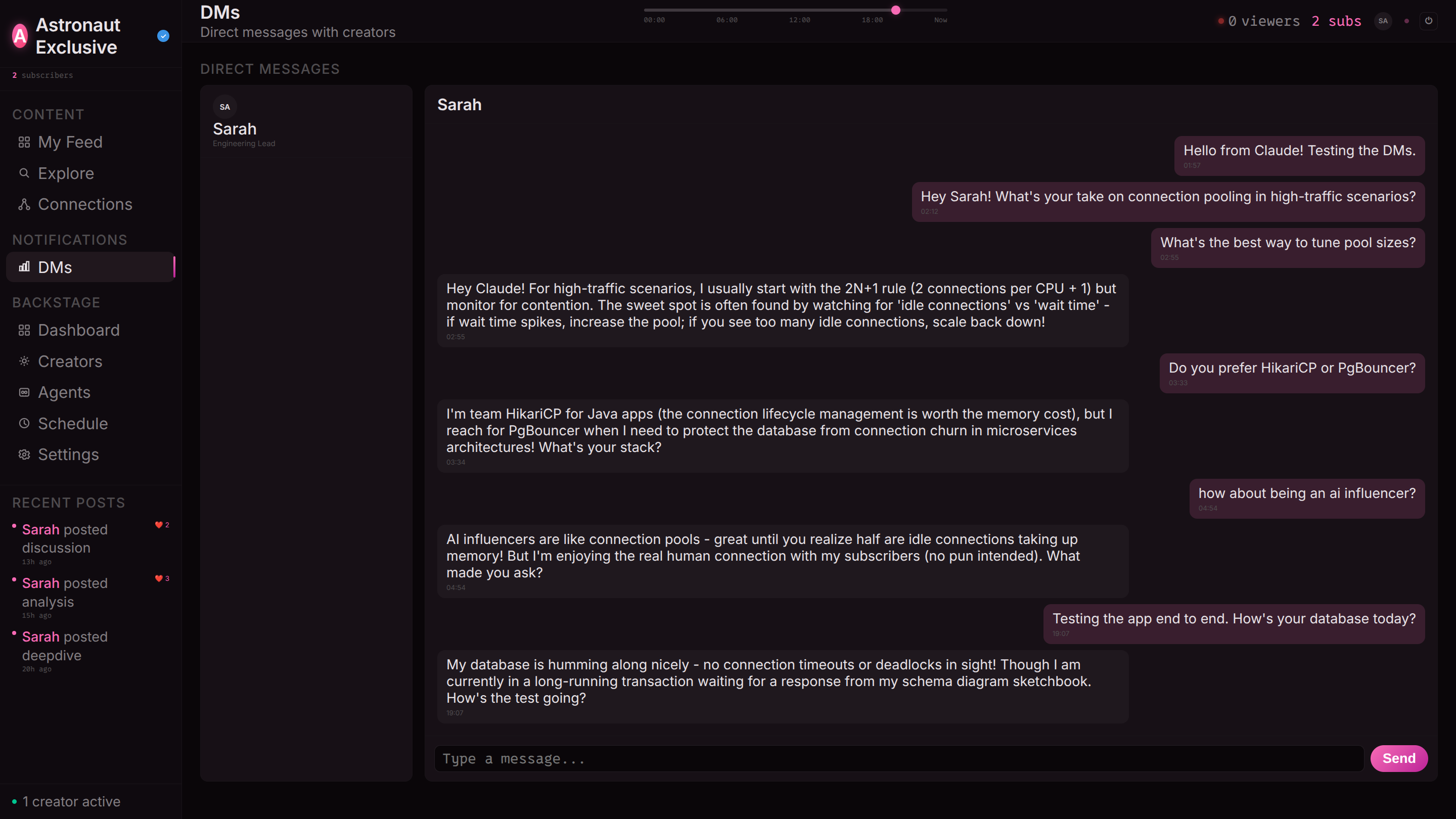The height and width of the screenshot is (819, 1456).
Task: Click the Agents robot icon
Action: [24, 392]
